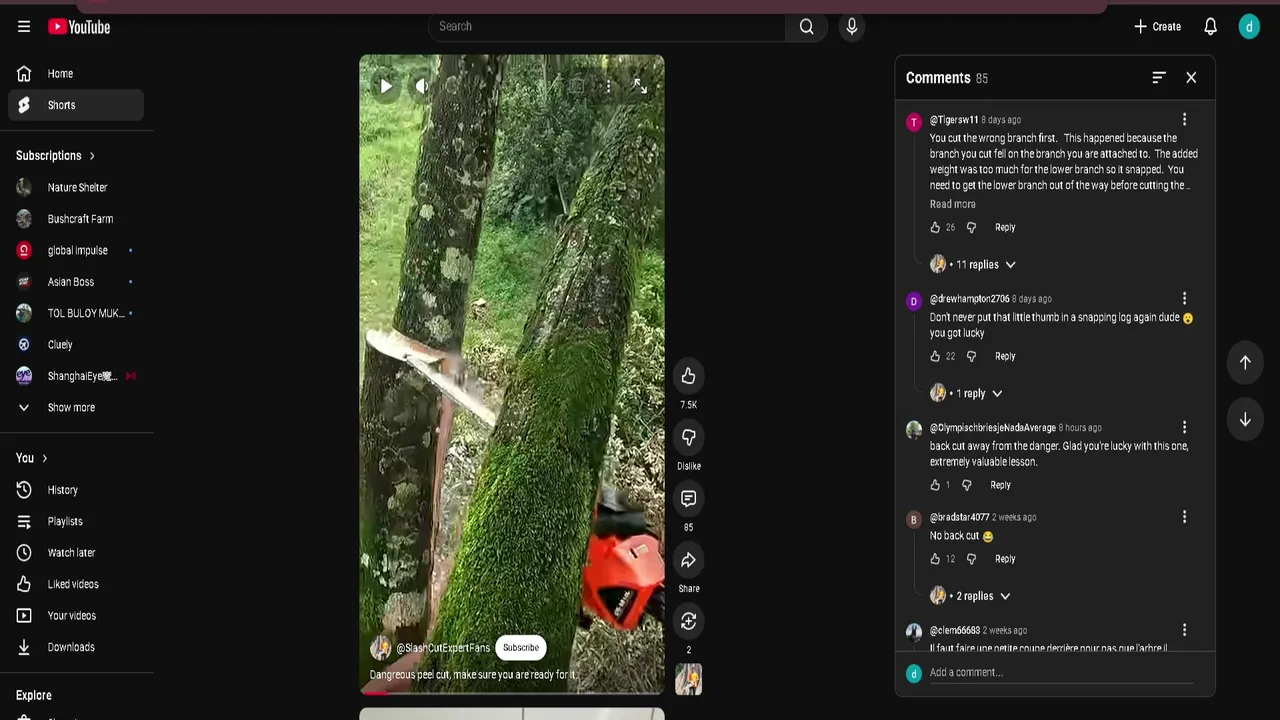The width and height of the screenshot is (1280, 720).
Task: Like the @bradstar4077 comment
Action: point(935,560)
